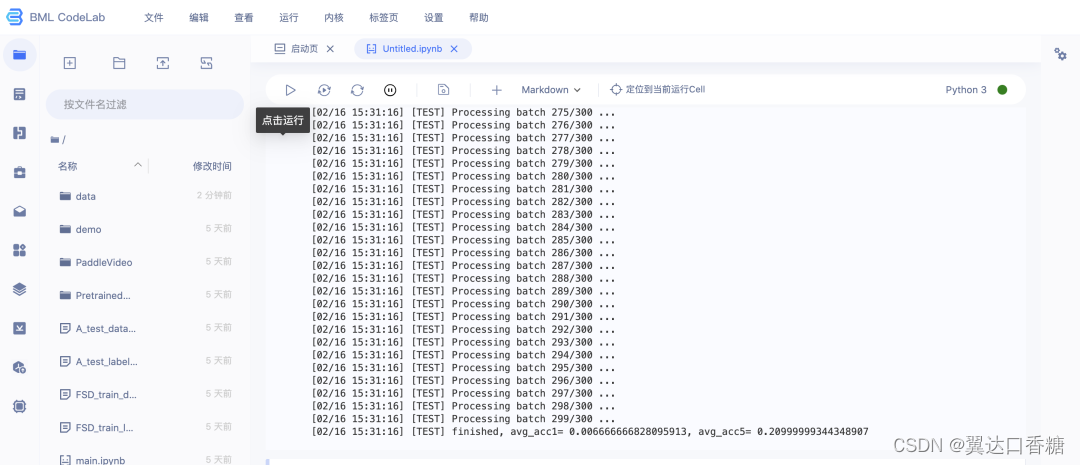The image size is (1080, 465).
Task: Click the third left sidebar icon
Action: pyautogui.click(x=19, y=134)
